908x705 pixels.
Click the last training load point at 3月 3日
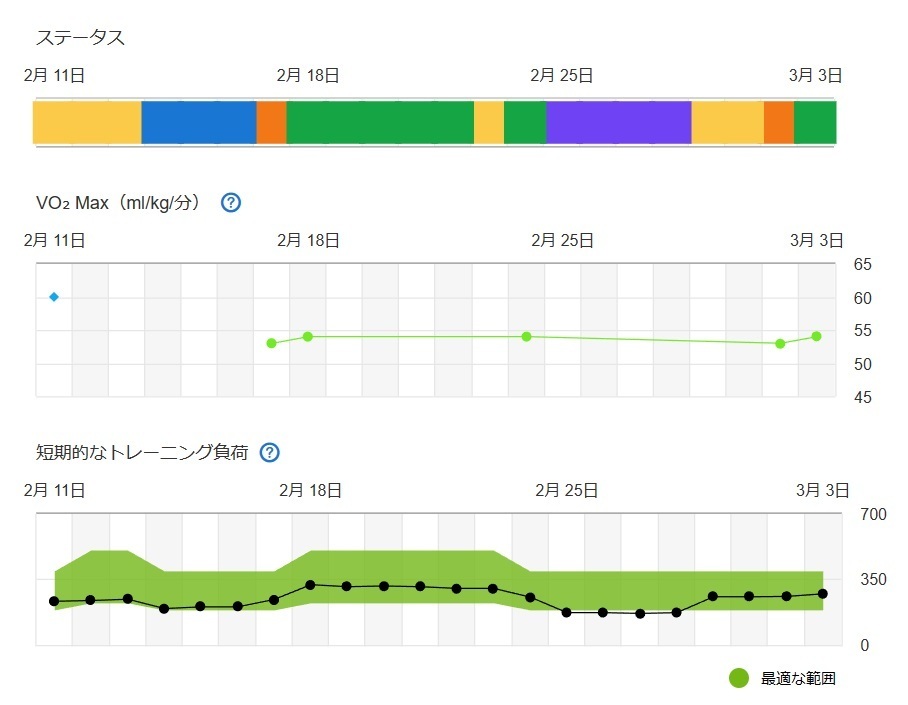[822, 594]
